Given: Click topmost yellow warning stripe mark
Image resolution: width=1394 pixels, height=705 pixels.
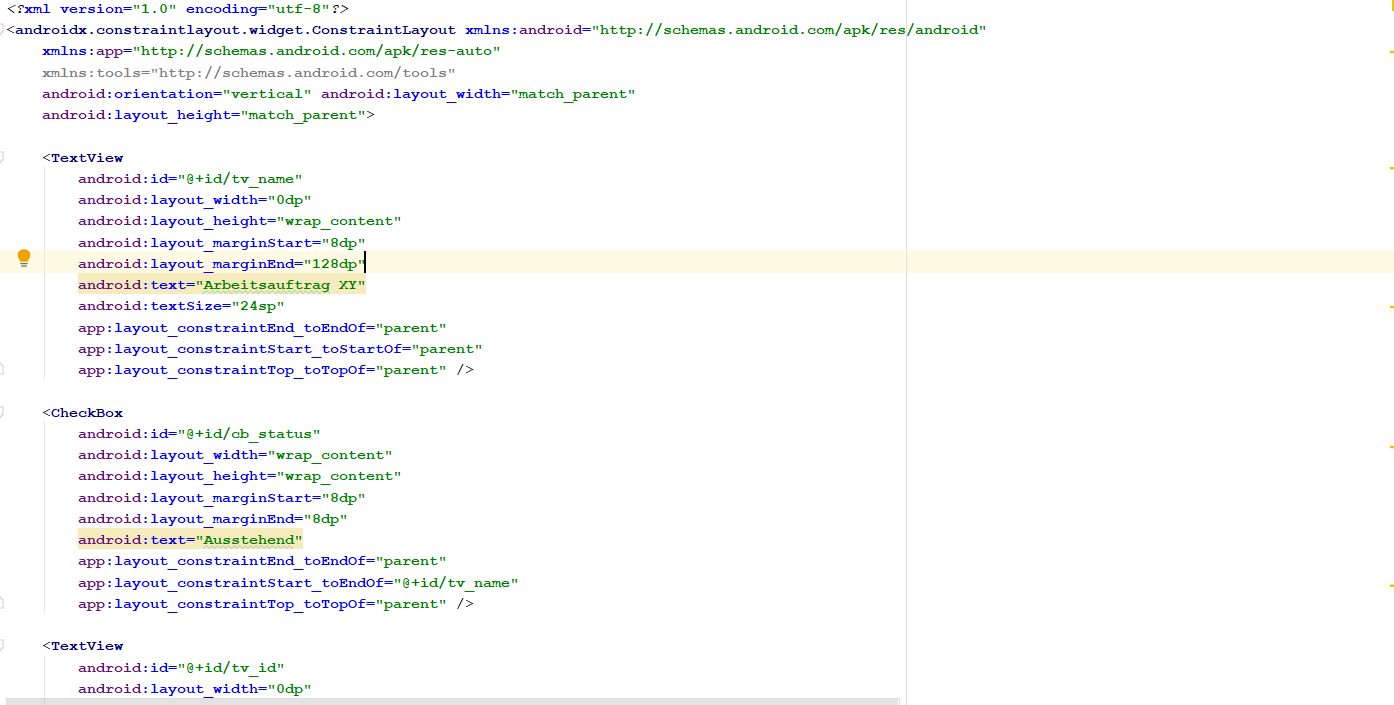Looking at the screenshot, I should 1390,52.
